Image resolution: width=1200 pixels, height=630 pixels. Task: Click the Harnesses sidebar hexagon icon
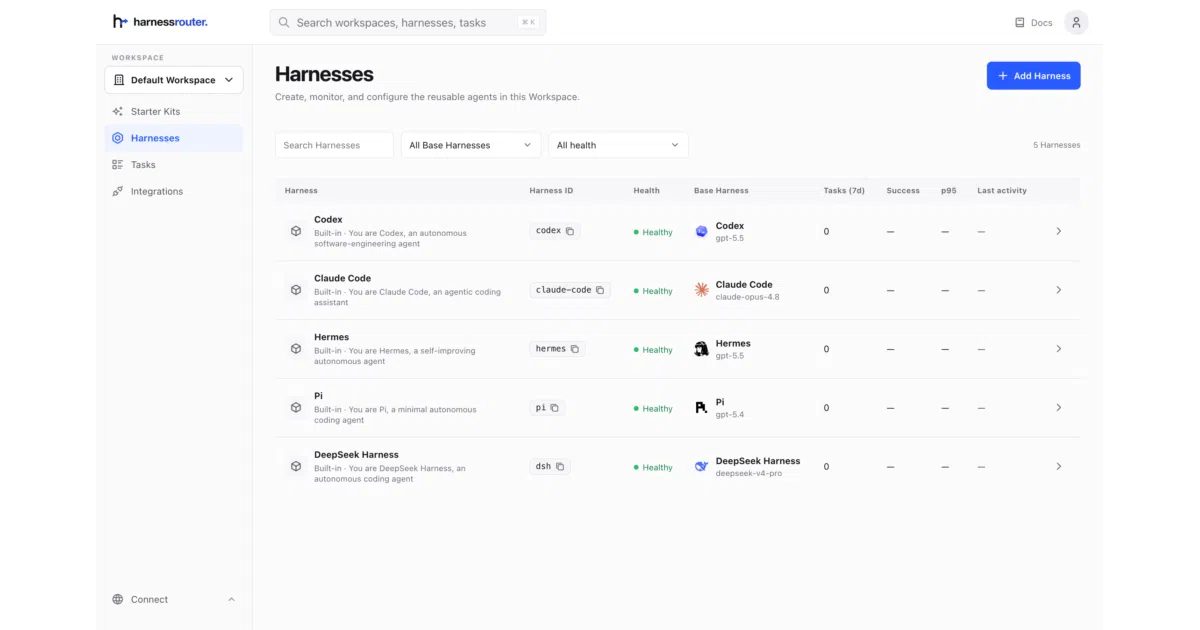pos(118,138)
